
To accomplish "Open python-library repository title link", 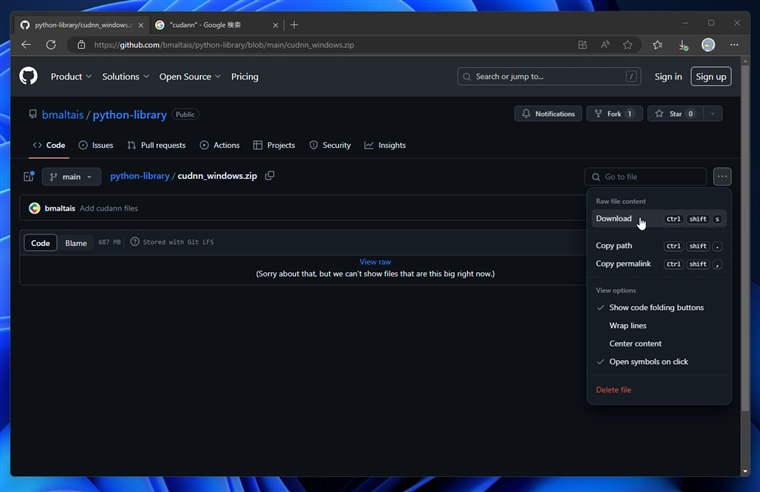I will point(129,114).
